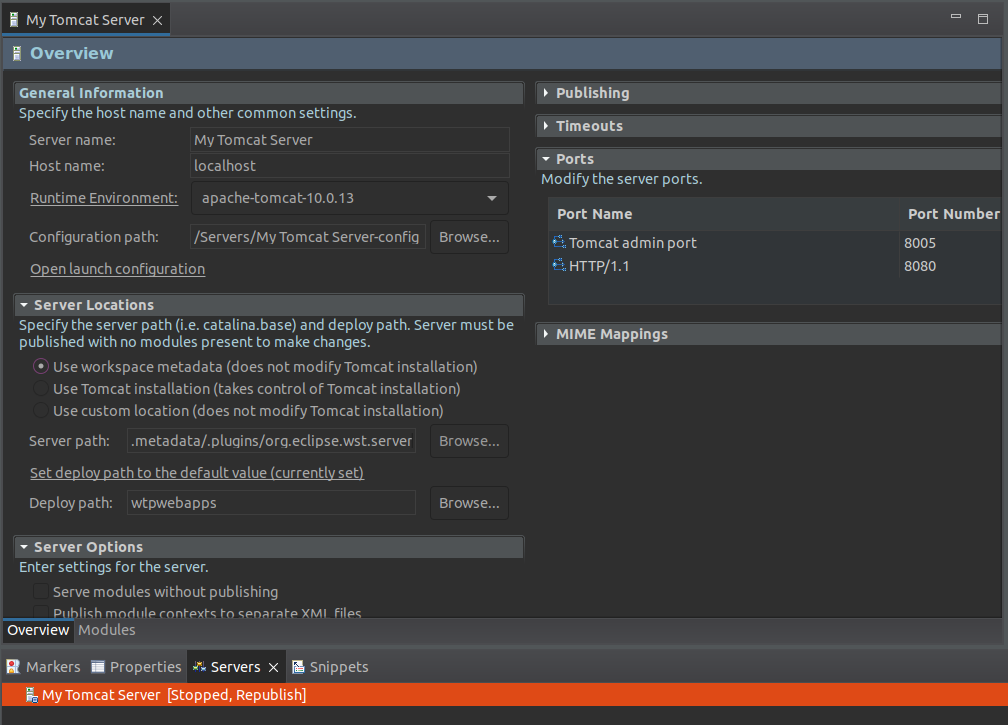Click the Host name input field
Image resolution: width=1008 pixels, height=725 pixels.
tap(349, 166)
